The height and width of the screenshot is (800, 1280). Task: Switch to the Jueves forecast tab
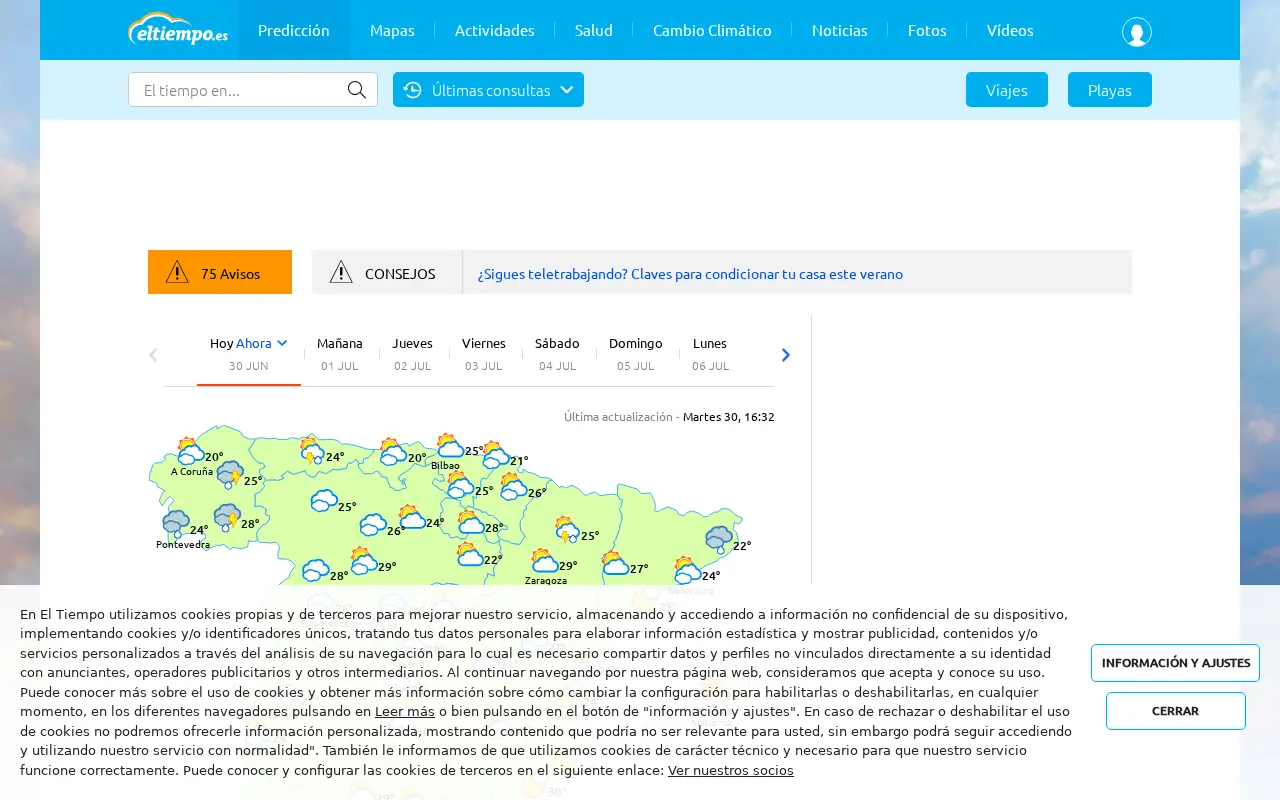pos(413,354)
